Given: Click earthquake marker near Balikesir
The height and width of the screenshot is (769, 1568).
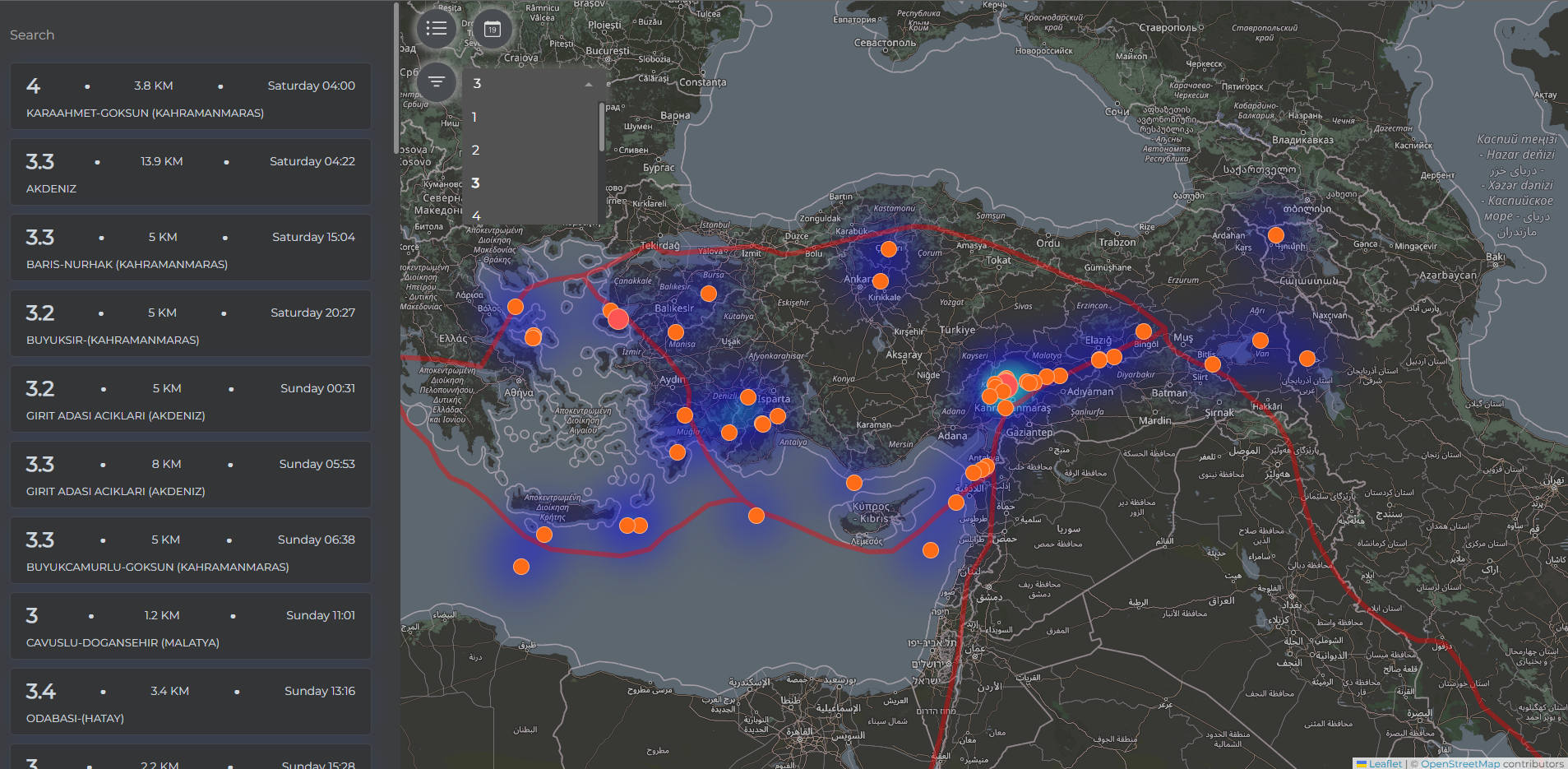Looking at the screenshot, I should (x=709, y=294).
